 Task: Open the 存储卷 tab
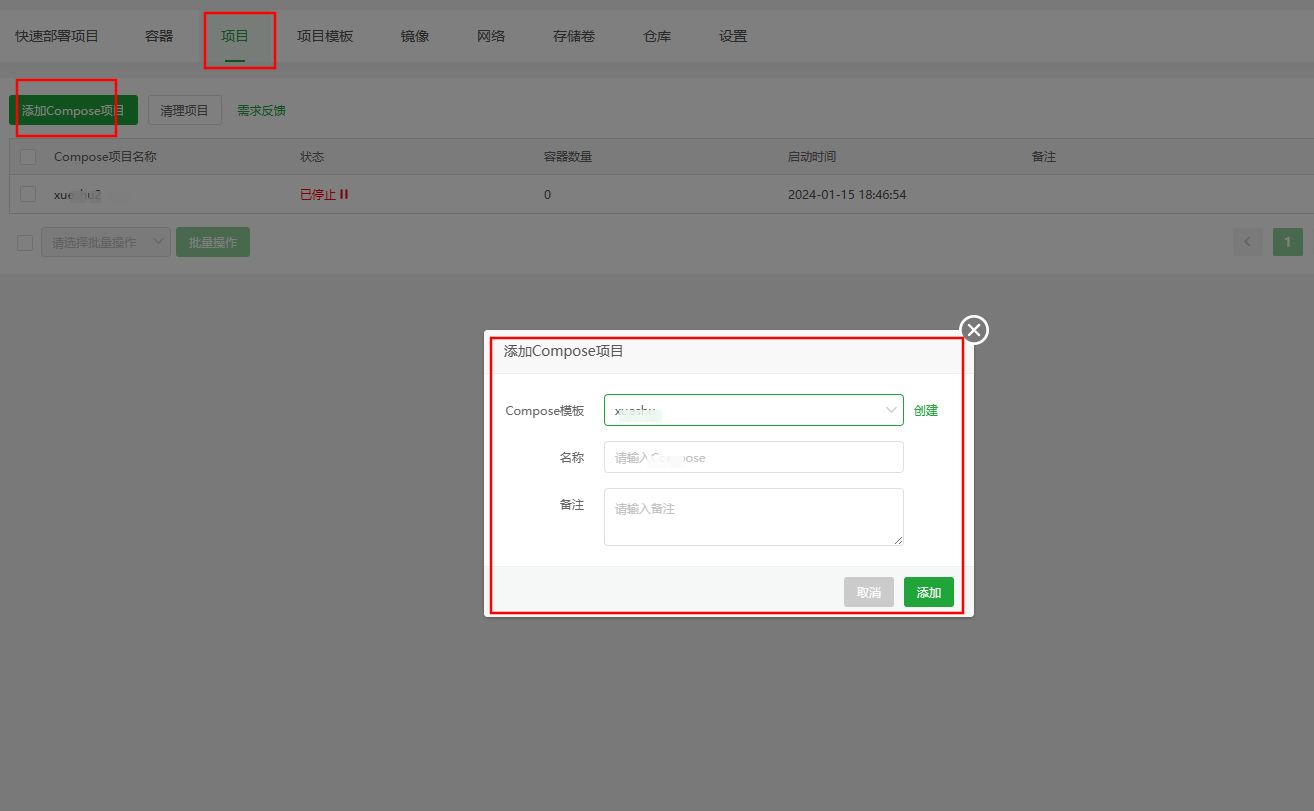[x=574, y=36]
